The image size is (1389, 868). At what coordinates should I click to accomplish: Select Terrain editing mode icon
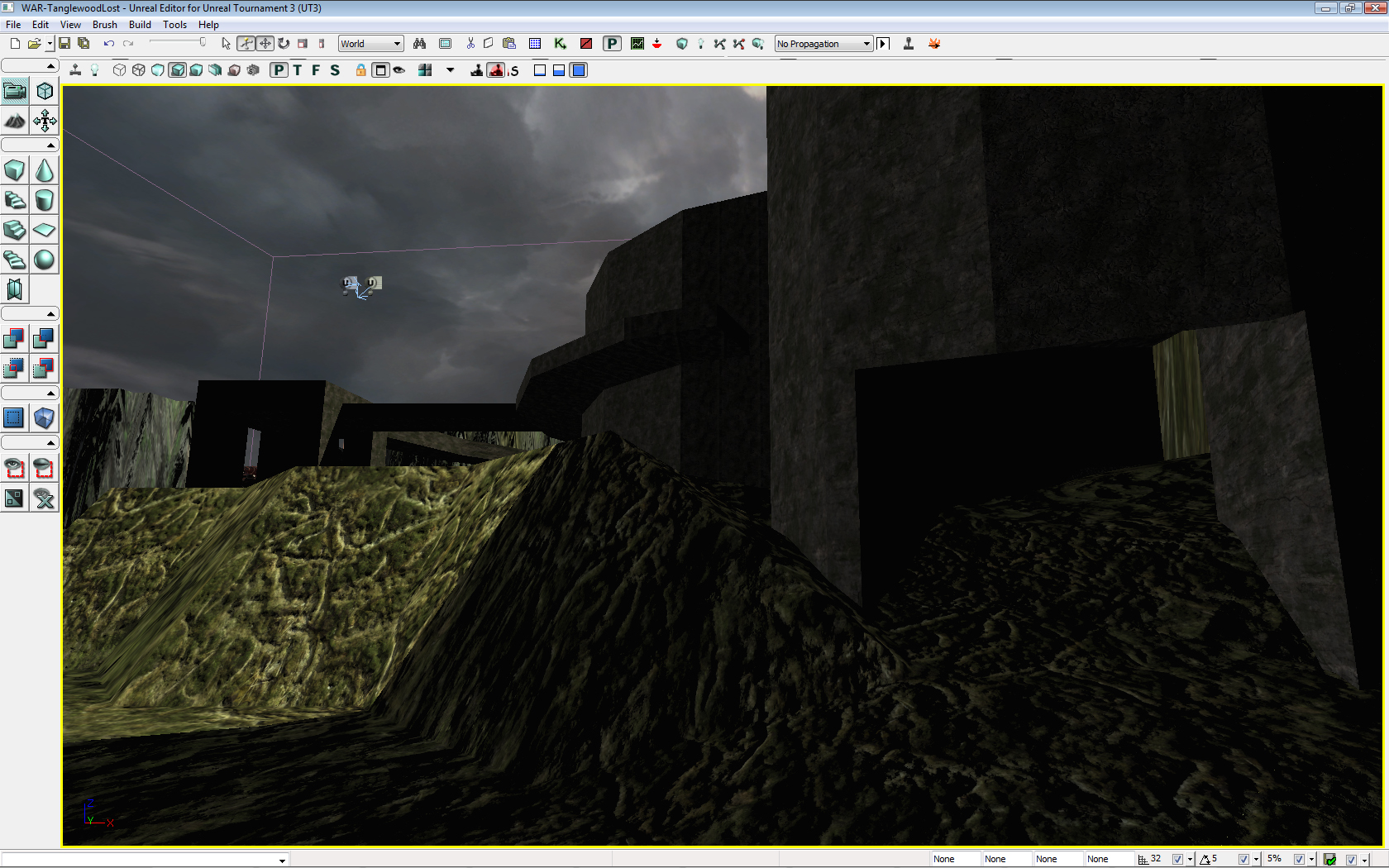(15, 122)
